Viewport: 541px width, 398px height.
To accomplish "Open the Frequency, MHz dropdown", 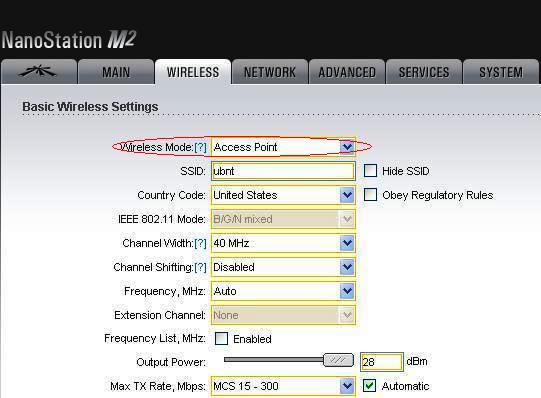I will 283,291.
